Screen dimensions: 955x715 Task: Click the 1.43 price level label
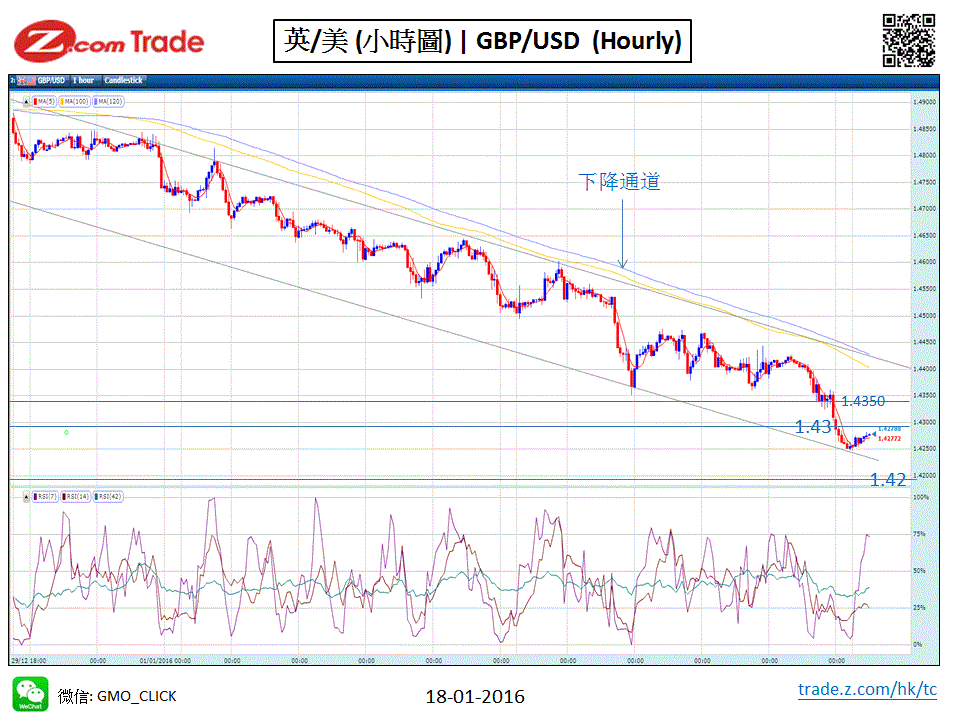[x=813, y=427]
